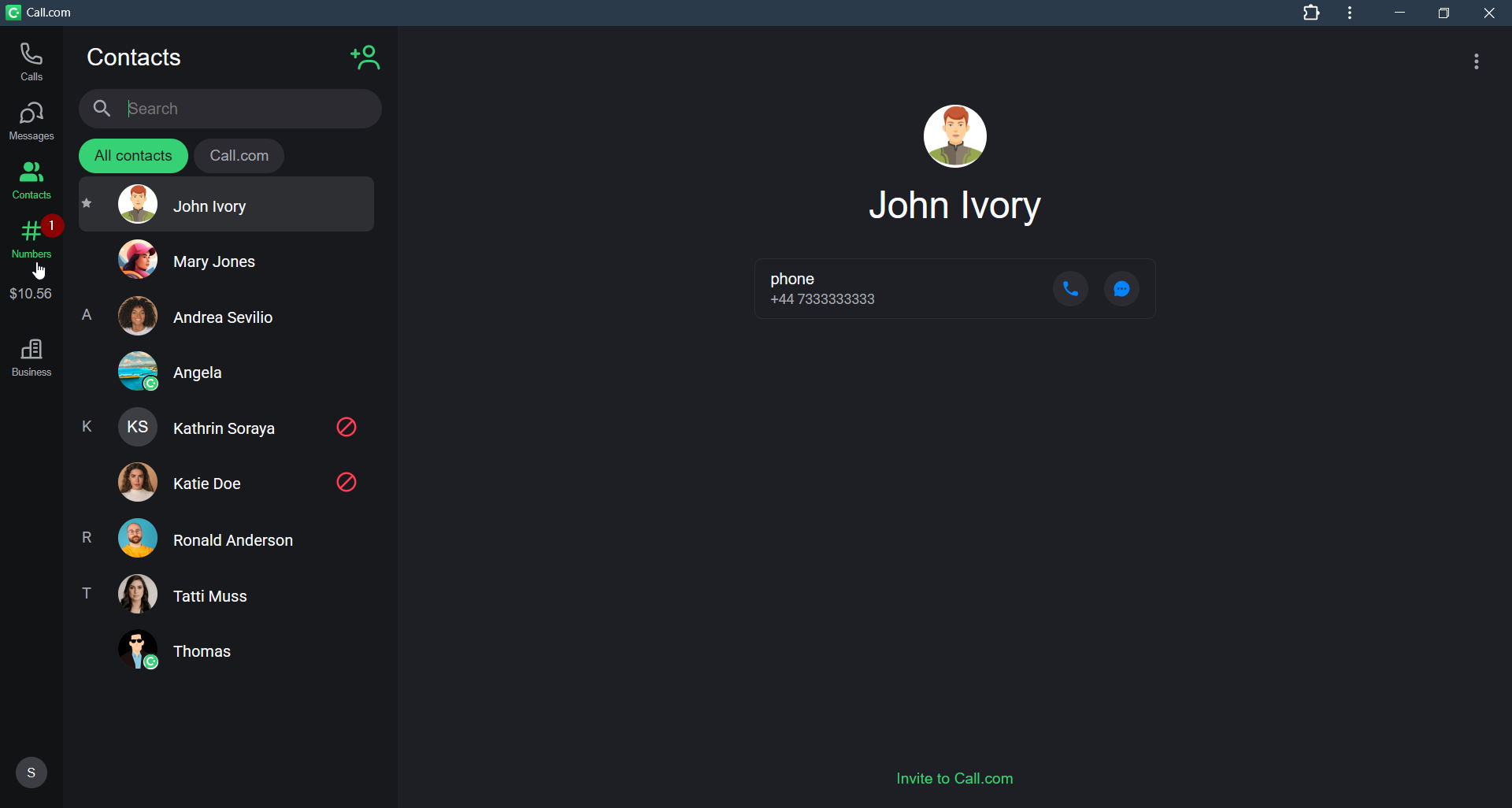Select Katie Doe in contact list
Image resolution: width=1512 pixels, height=808 pixels.
[x=226, y=483]
